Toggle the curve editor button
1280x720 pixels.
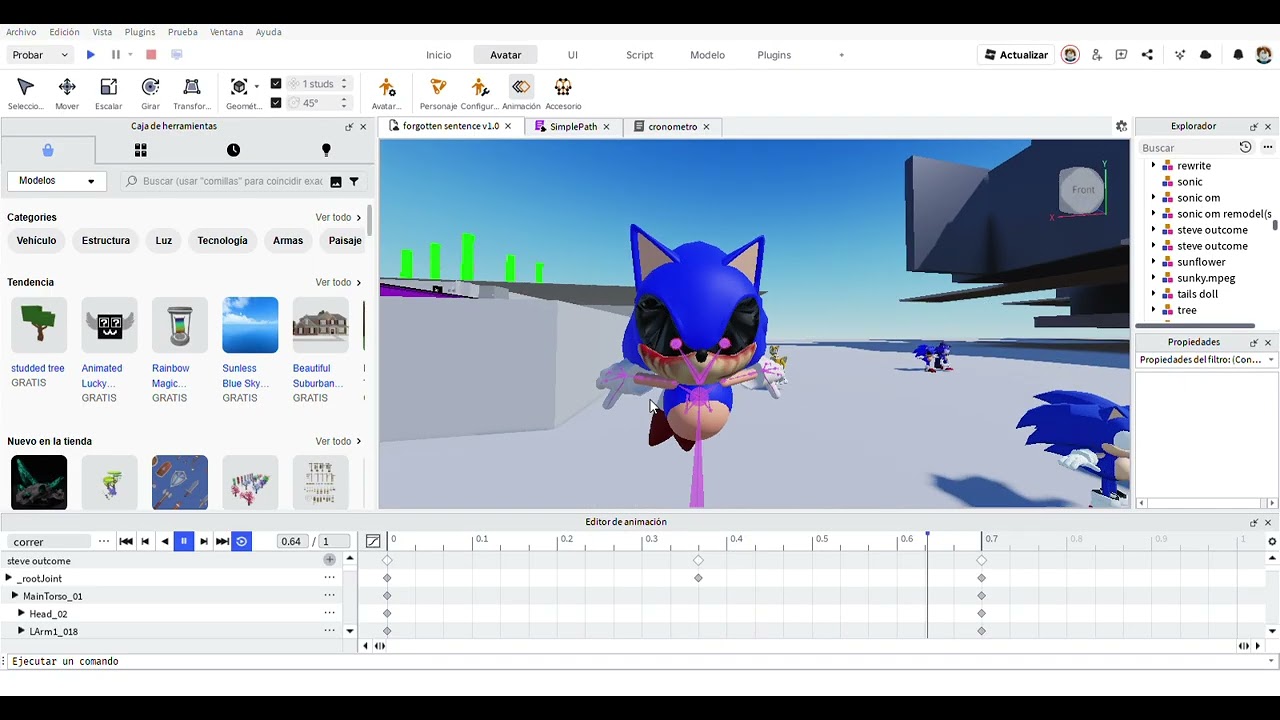pyautogui.click(x=373, y=541)
